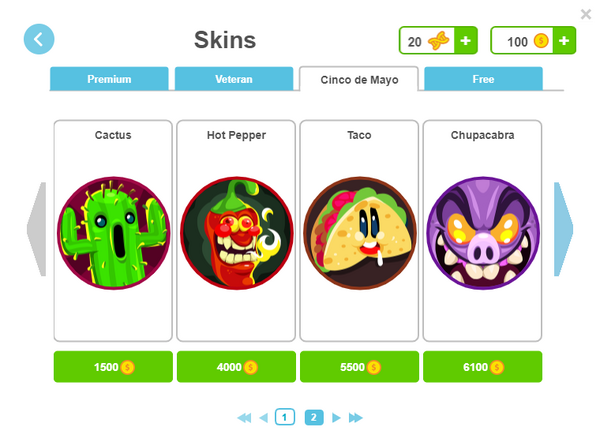Add more coins with the plus button
Screen dimensions: 600x442
pos(564,40)
